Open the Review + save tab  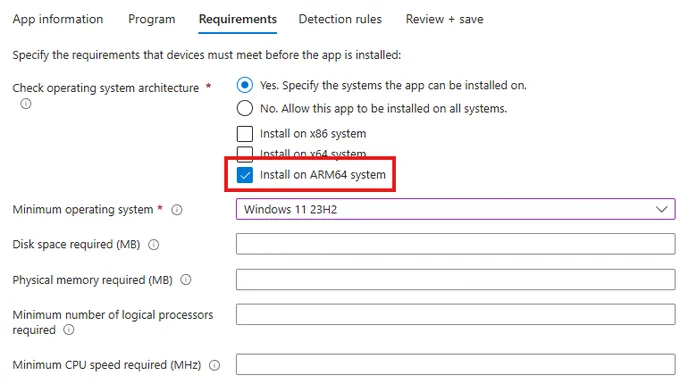pos(445,19)
